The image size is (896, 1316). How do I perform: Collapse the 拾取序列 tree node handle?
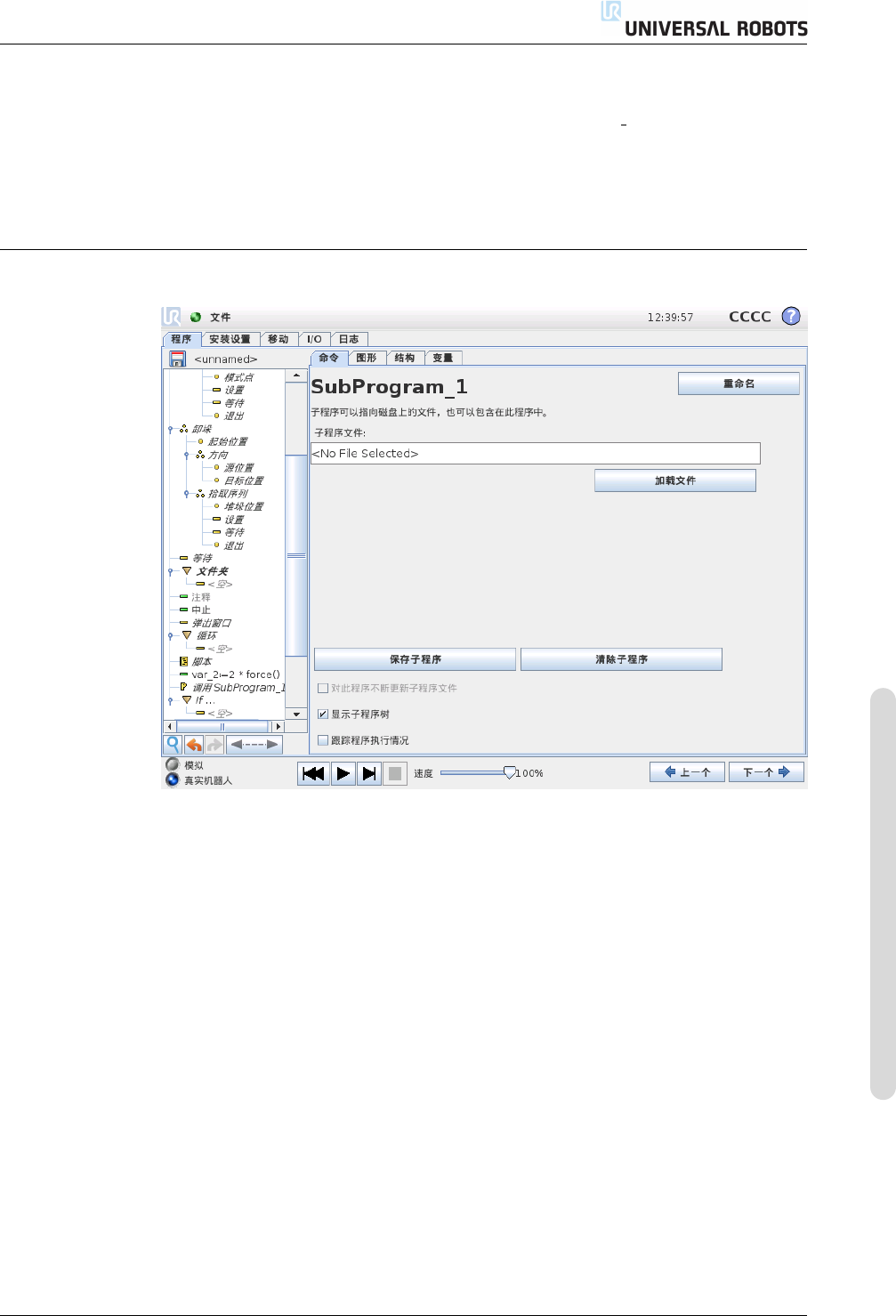pos(186,494)
